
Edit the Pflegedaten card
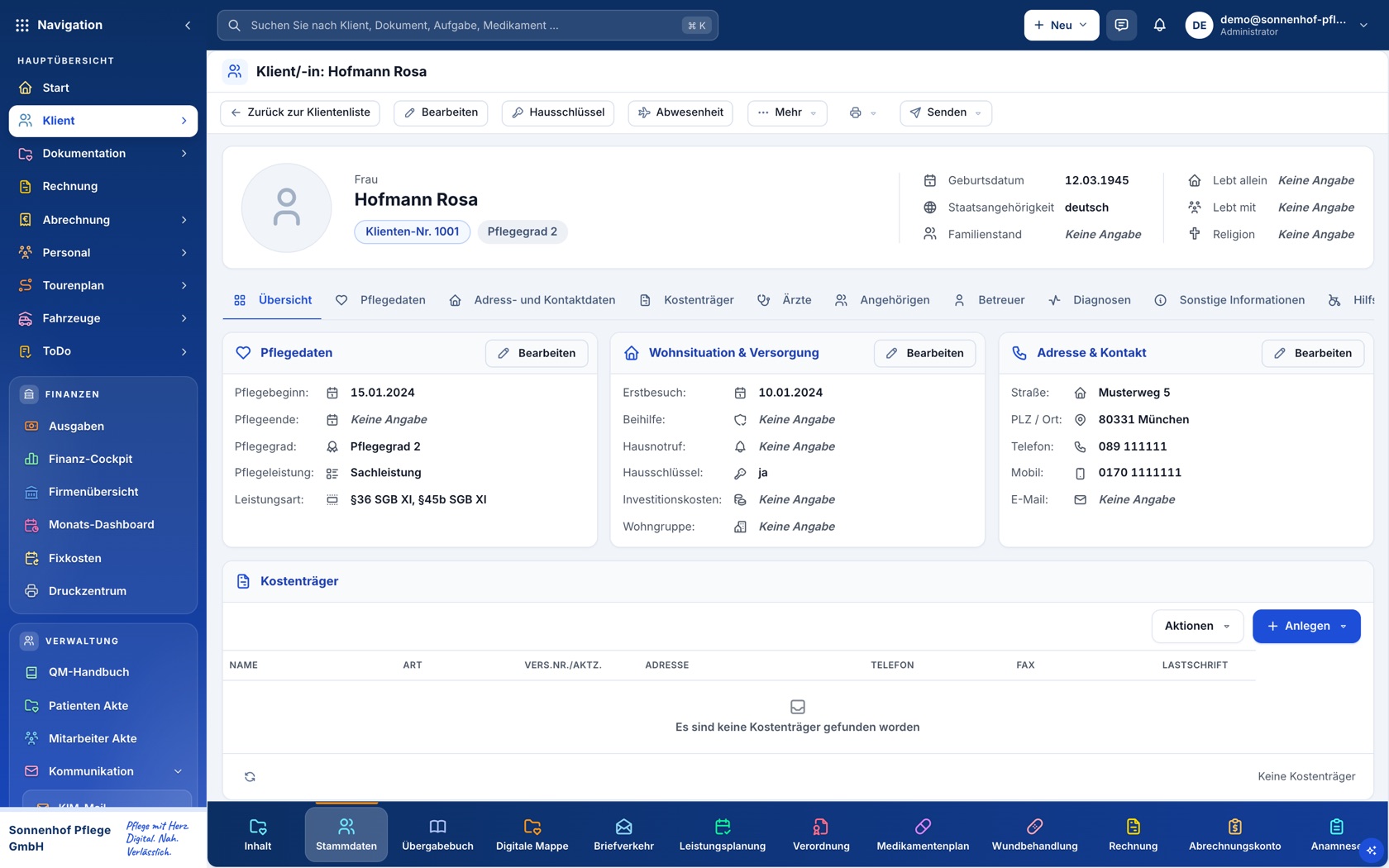point(537,353)
